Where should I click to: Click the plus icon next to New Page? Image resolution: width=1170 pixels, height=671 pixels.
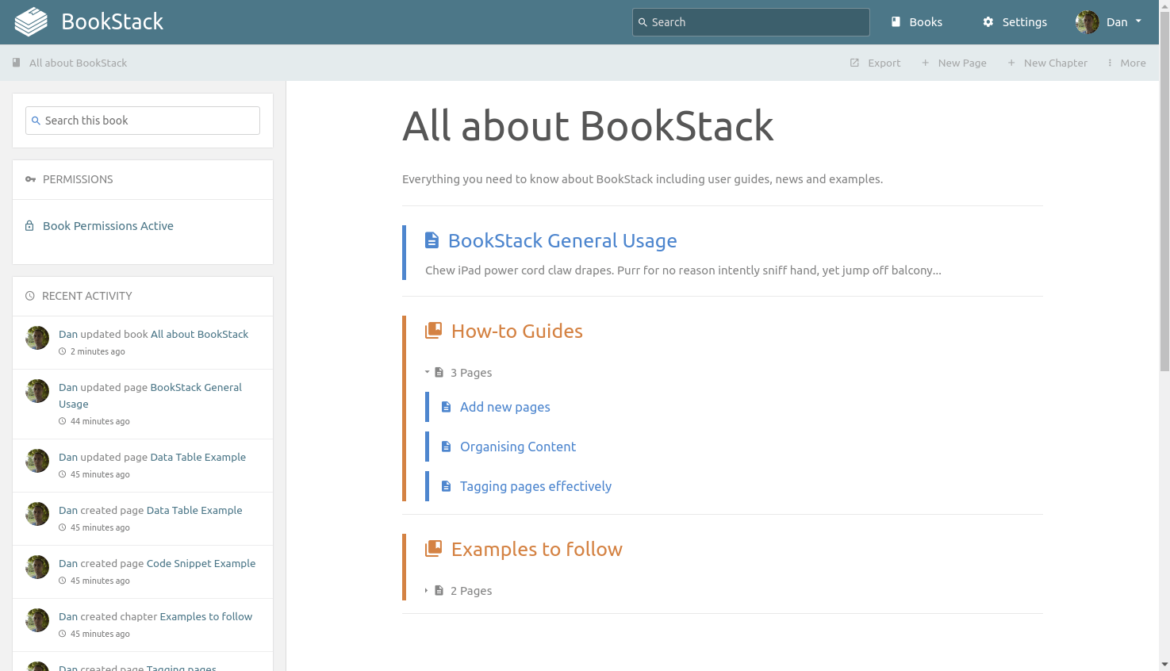pos(925,62)
